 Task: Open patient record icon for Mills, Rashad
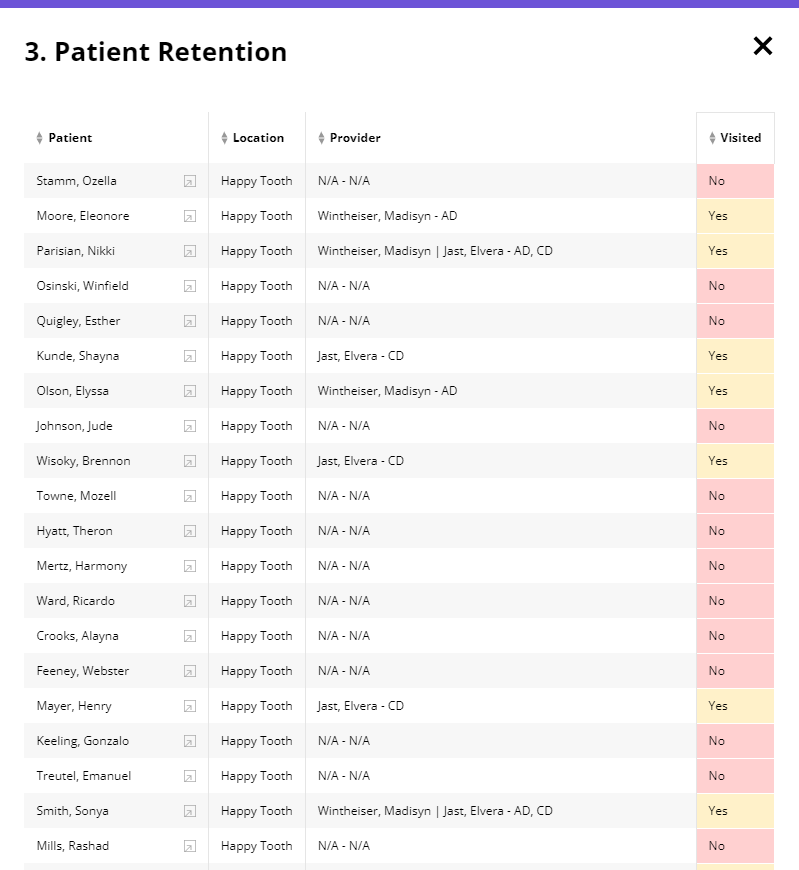(190, 846)
